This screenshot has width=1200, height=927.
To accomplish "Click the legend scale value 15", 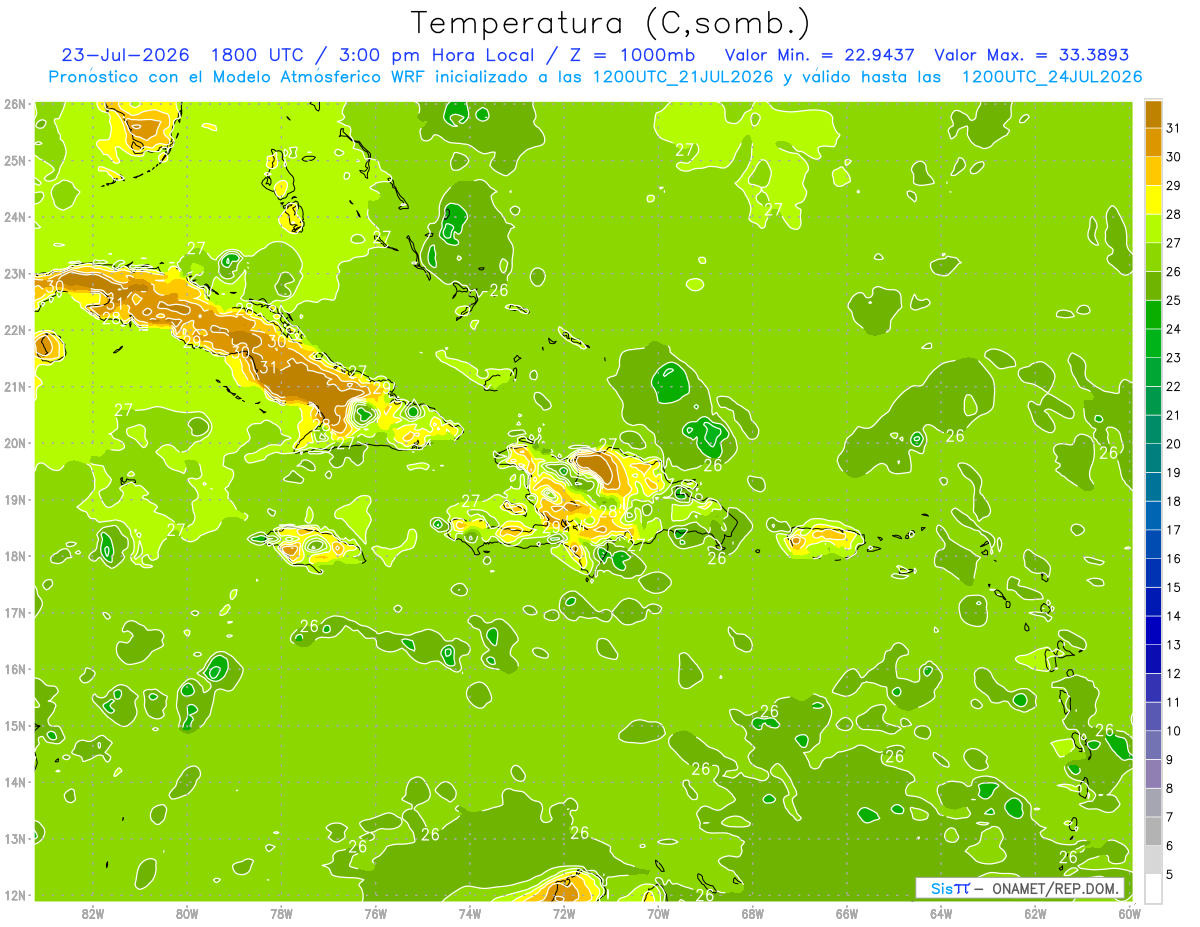I will (x=1173, y=587).
